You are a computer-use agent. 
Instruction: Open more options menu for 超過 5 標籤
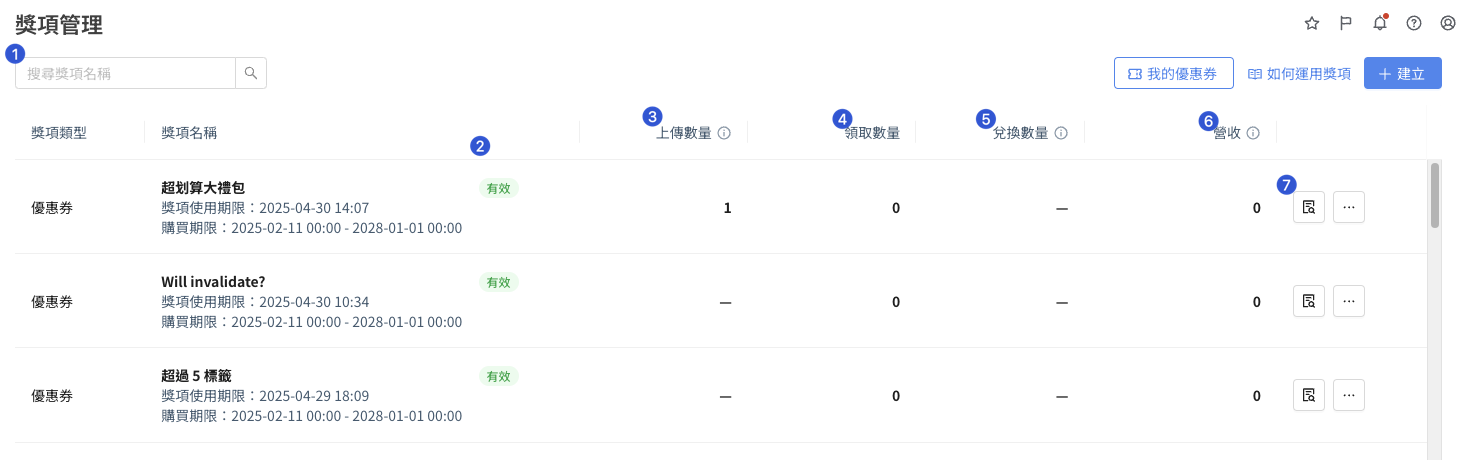(x=1349, y=395)
